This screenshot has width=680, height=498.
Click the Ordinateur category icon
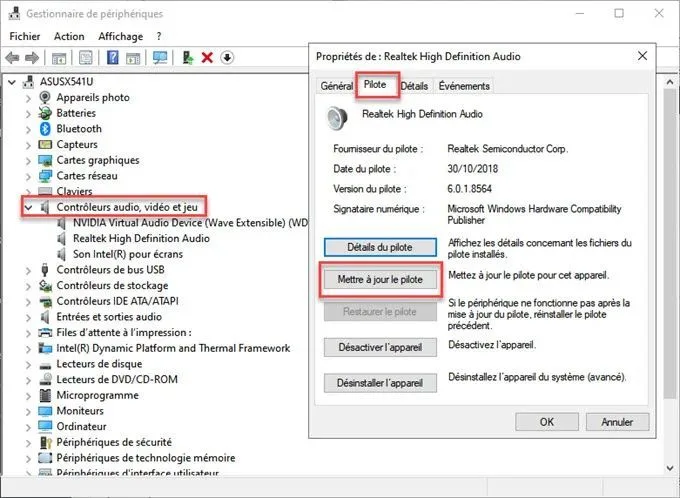pos(45,426)
